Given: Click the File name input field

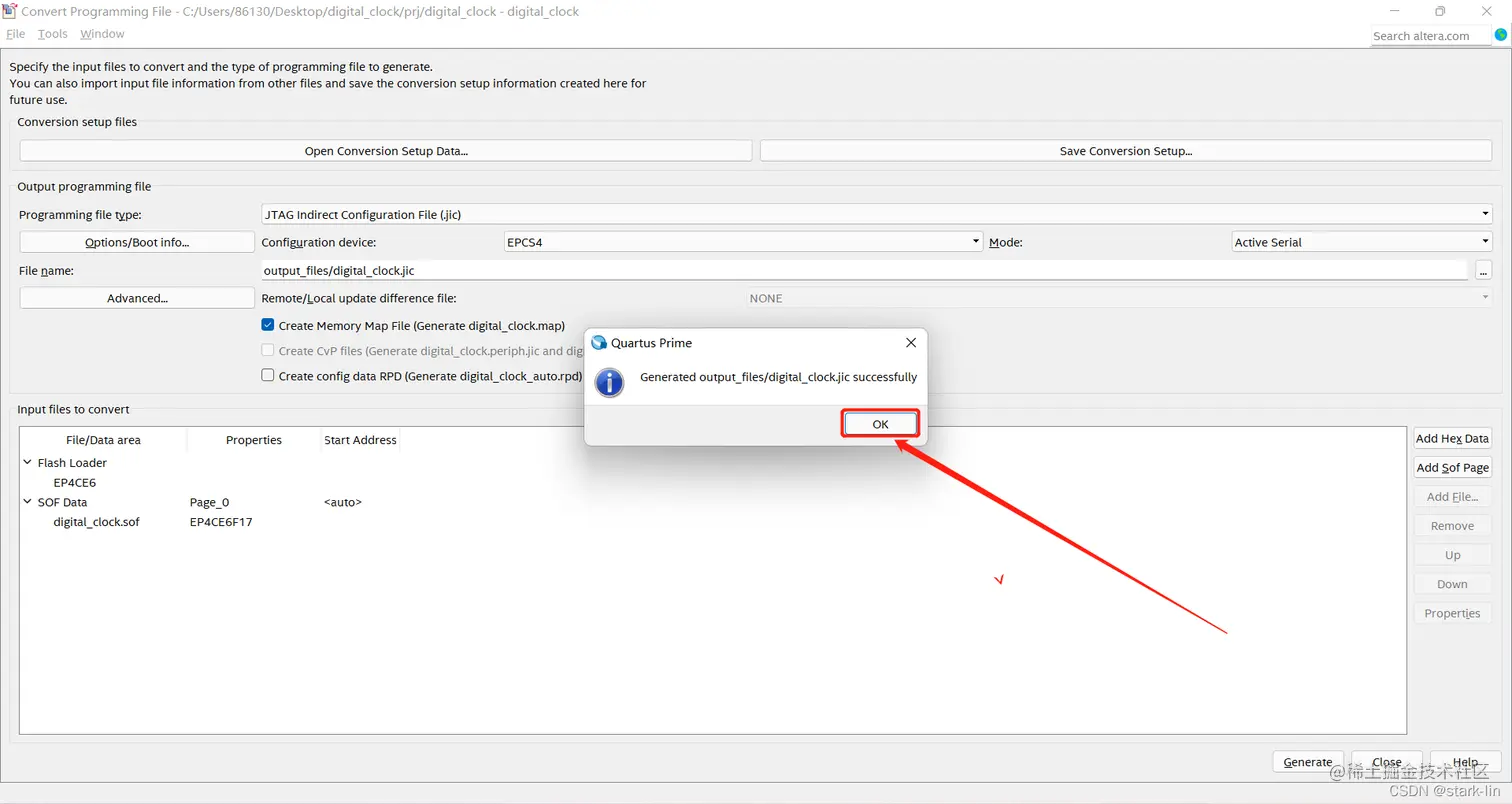Looking at the screenshot, I should tap(864, 270).
